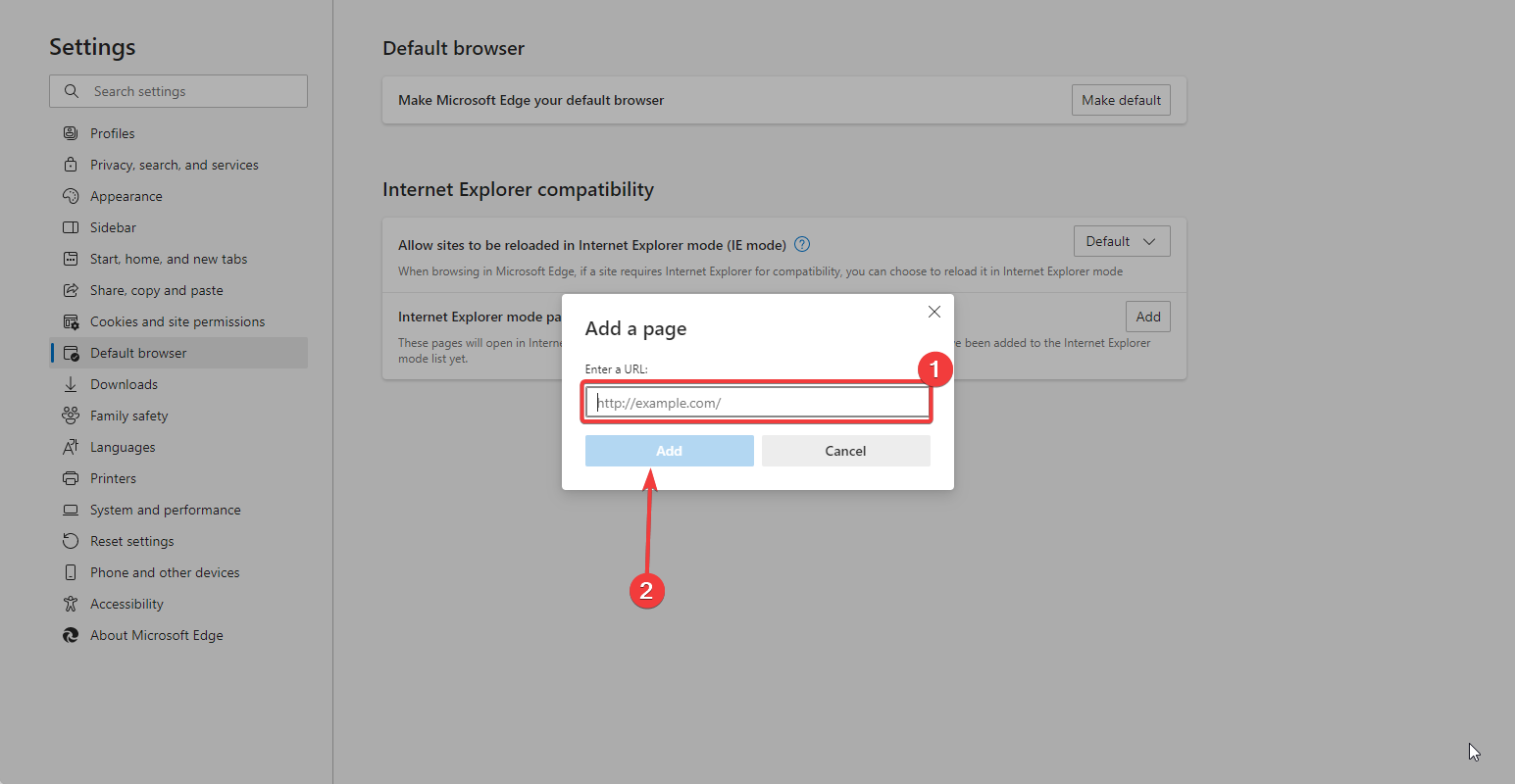Image resolution: width=1515 pixels, height=784 pixels.
Task: Click Add button for IE mode pages
Action: pyautogui.click(x=1148, y=317)
